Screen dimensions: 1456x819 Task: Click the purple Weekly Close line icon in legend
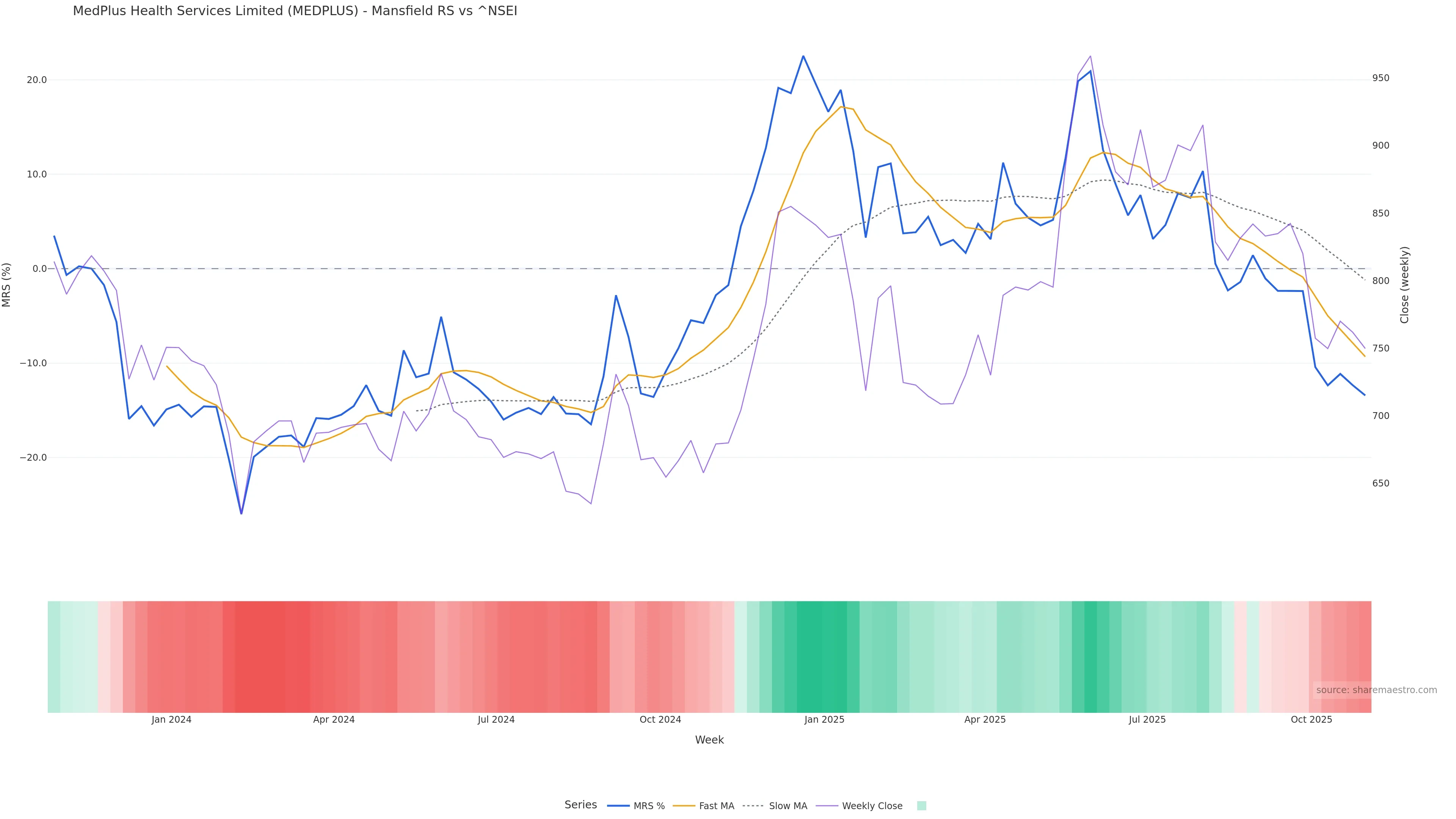pyautogui.click(x=827, y=806)
